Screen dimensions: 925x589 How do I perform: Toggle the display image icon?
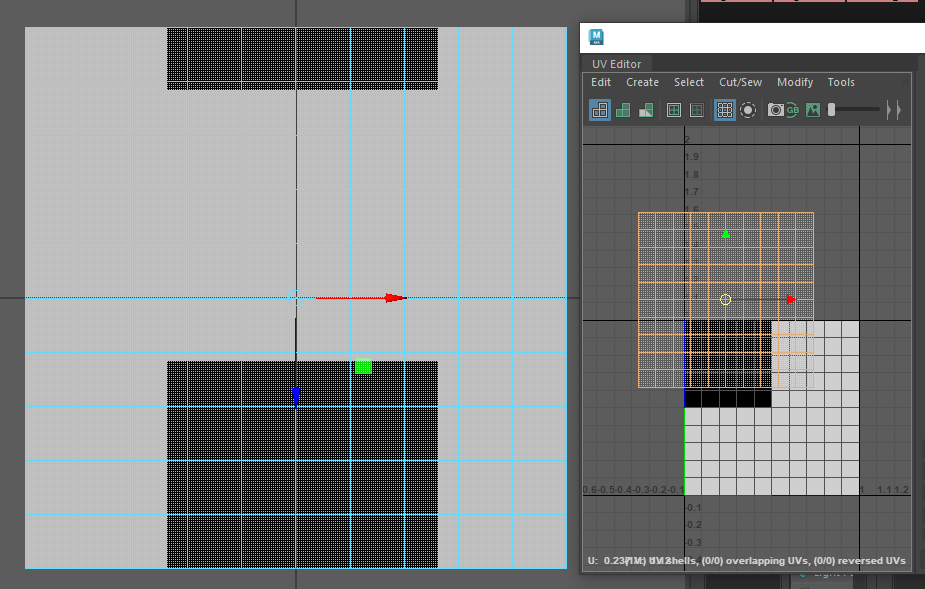coord(813,110)
